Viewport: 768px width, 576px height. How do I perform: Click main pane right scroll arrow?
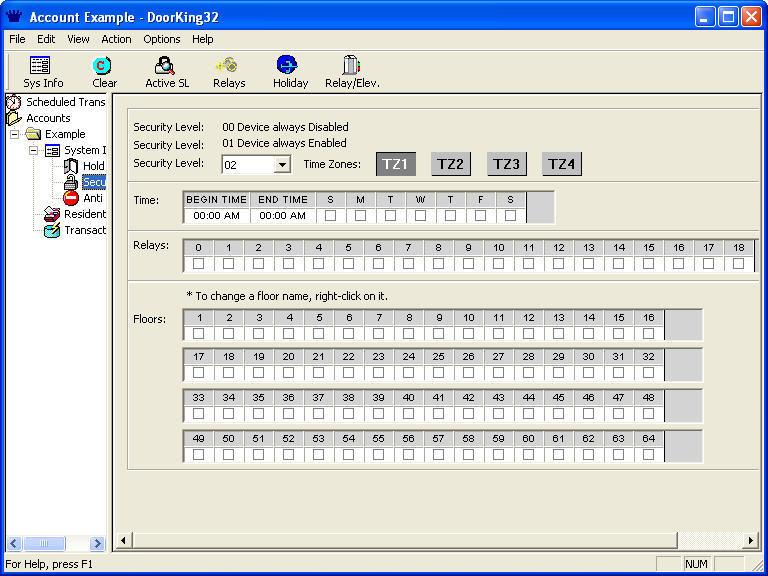(750, 541)
